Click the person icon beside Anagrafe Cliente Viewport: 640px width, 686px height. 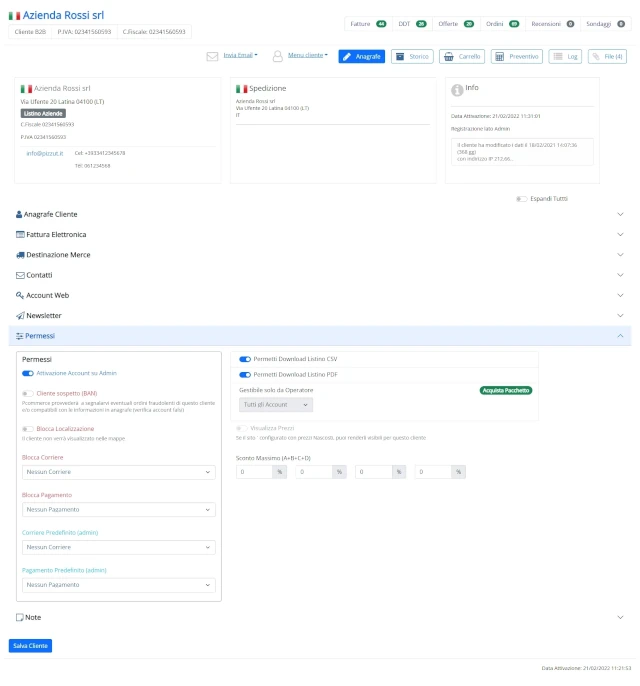pyautogui.click(x=19, y=214)
